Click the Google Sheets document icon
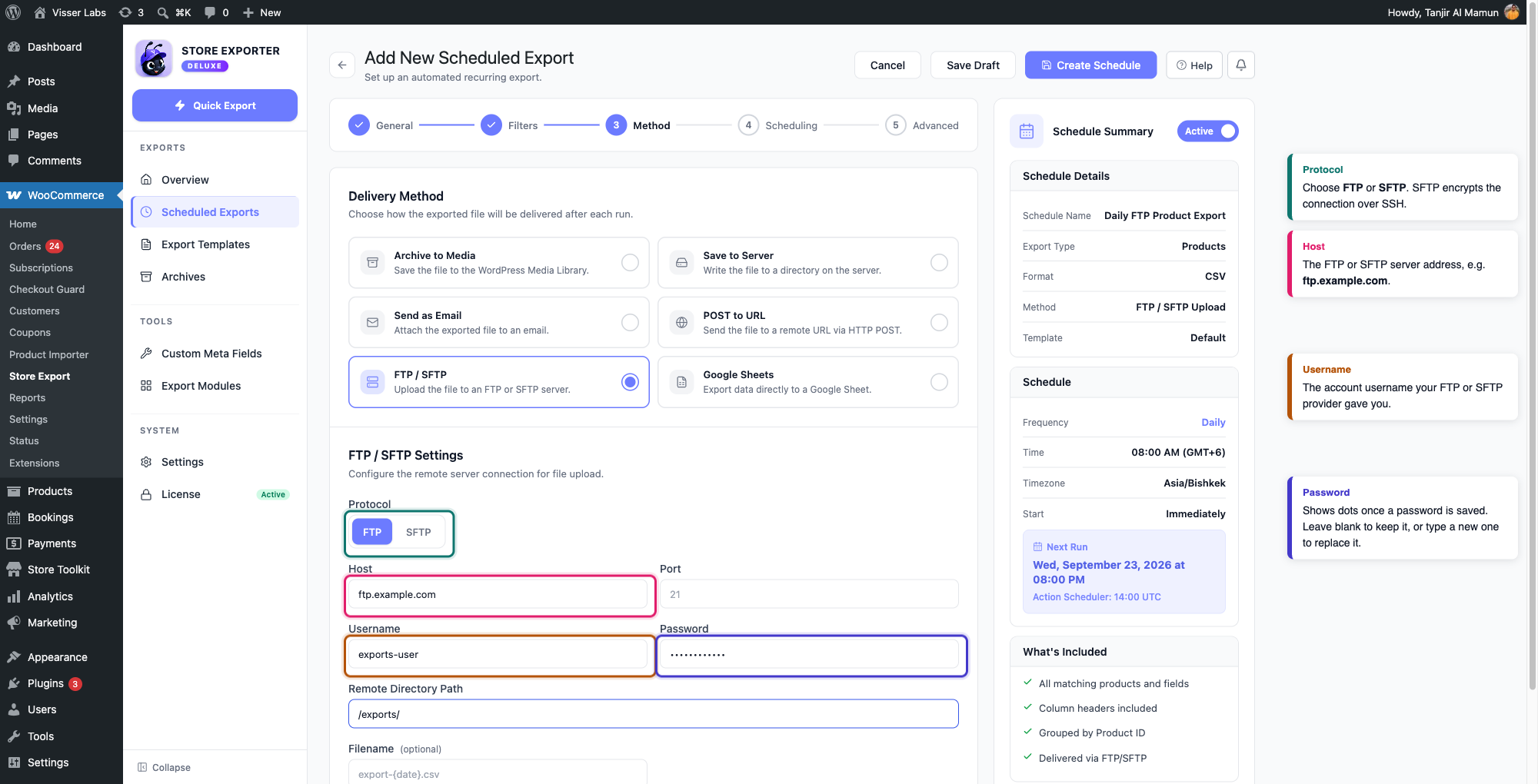The image size is (1538, 784). point(681,382)
